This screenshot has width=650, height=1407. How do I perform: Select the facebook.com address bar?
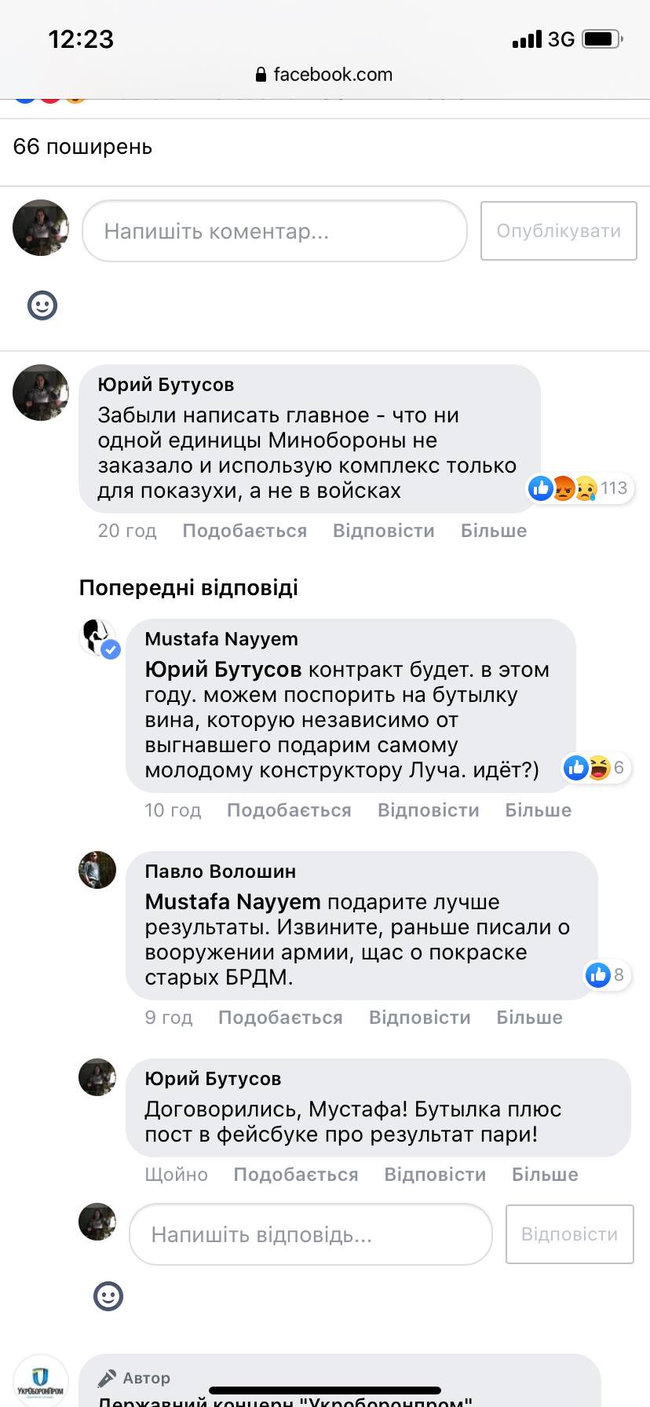point(325,74)
